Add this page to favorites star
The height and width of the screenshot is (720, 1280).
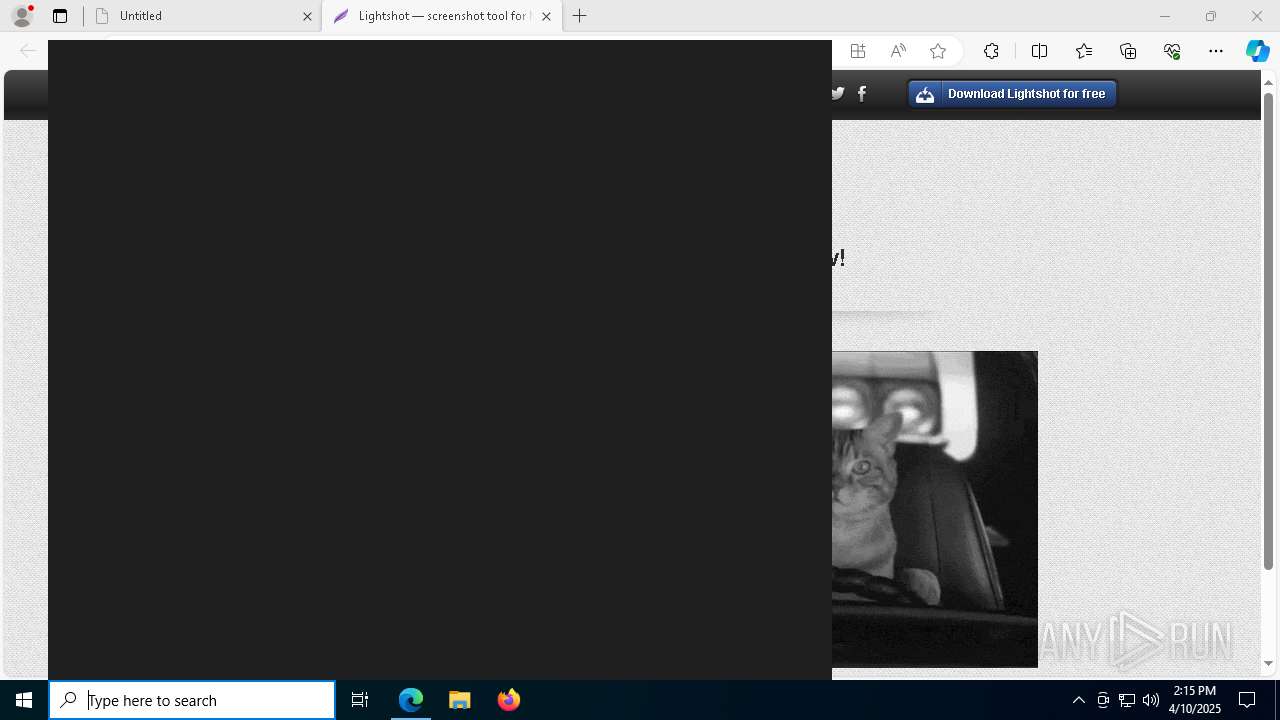click(x=938, y=51)
